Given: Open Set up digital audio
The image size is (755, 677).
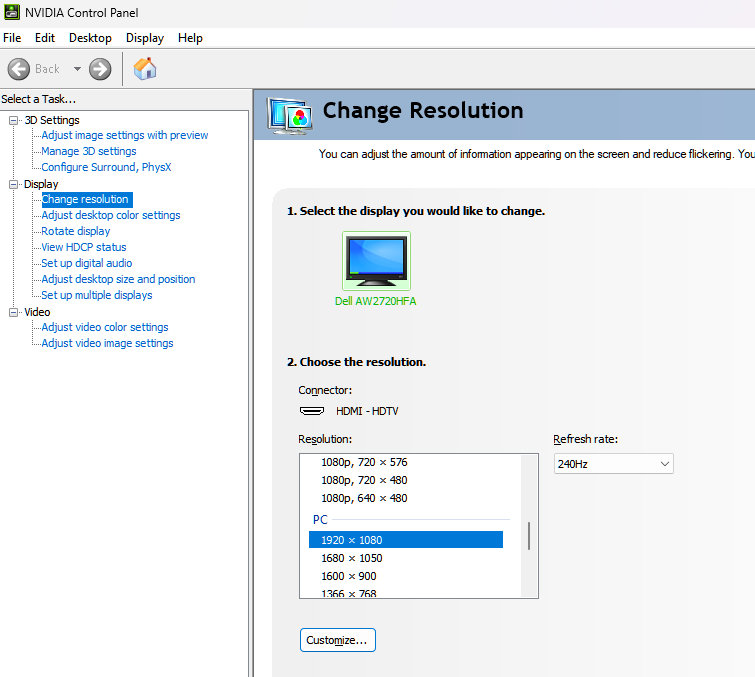Looking at the screenshot, I should click(87, 263).
